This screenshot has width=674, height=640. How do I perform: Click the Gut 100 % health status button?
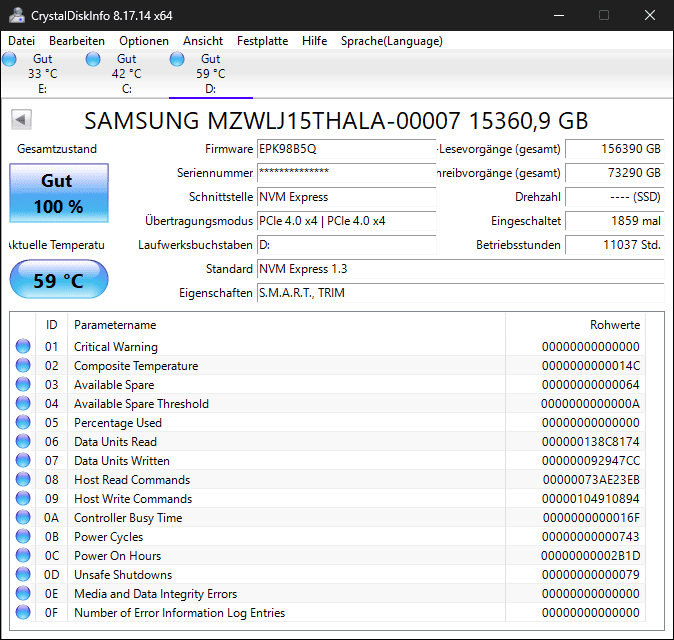coord(59,193)
